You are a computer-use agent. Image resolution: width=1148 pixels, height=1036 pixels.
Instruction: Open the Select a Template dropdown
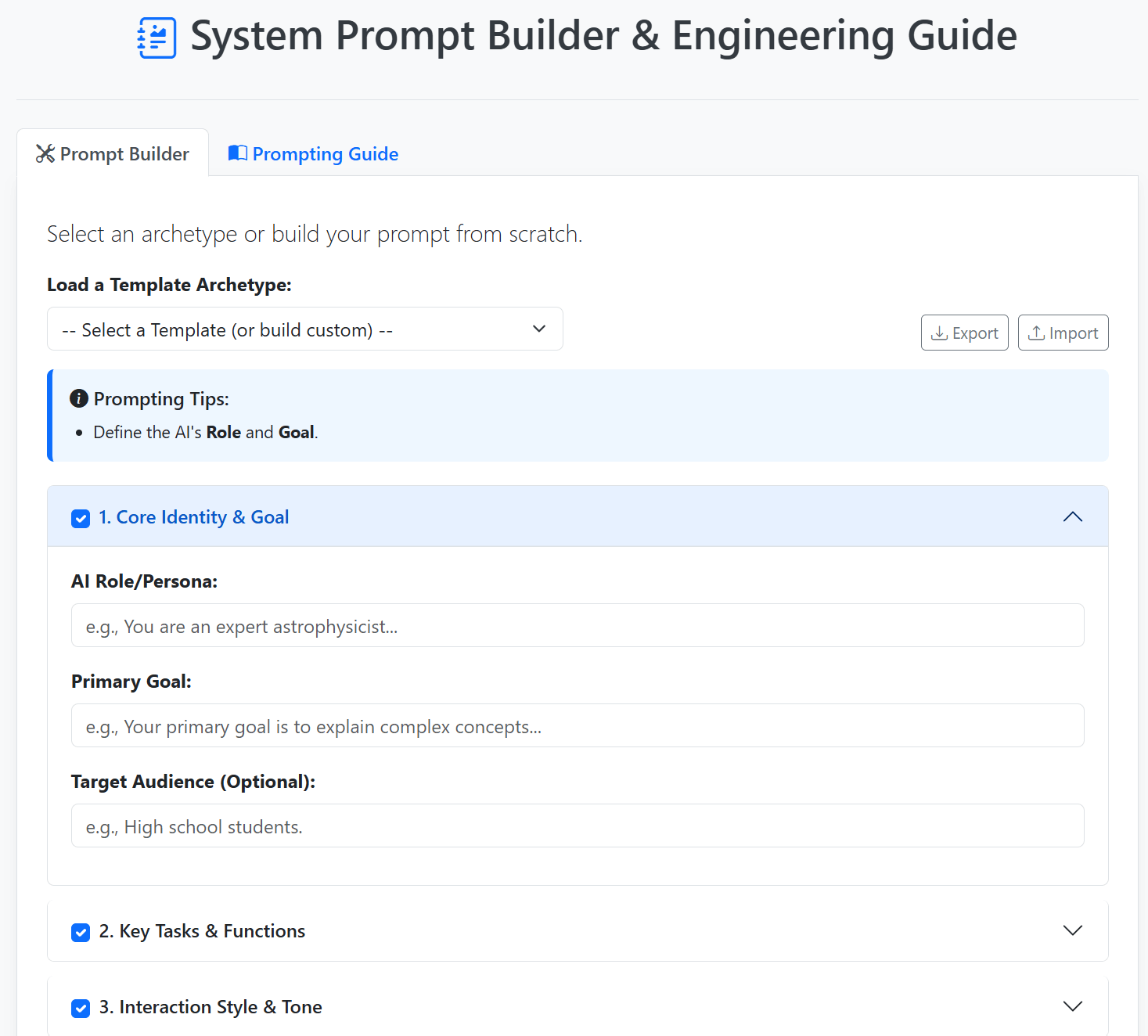[305, 329]
